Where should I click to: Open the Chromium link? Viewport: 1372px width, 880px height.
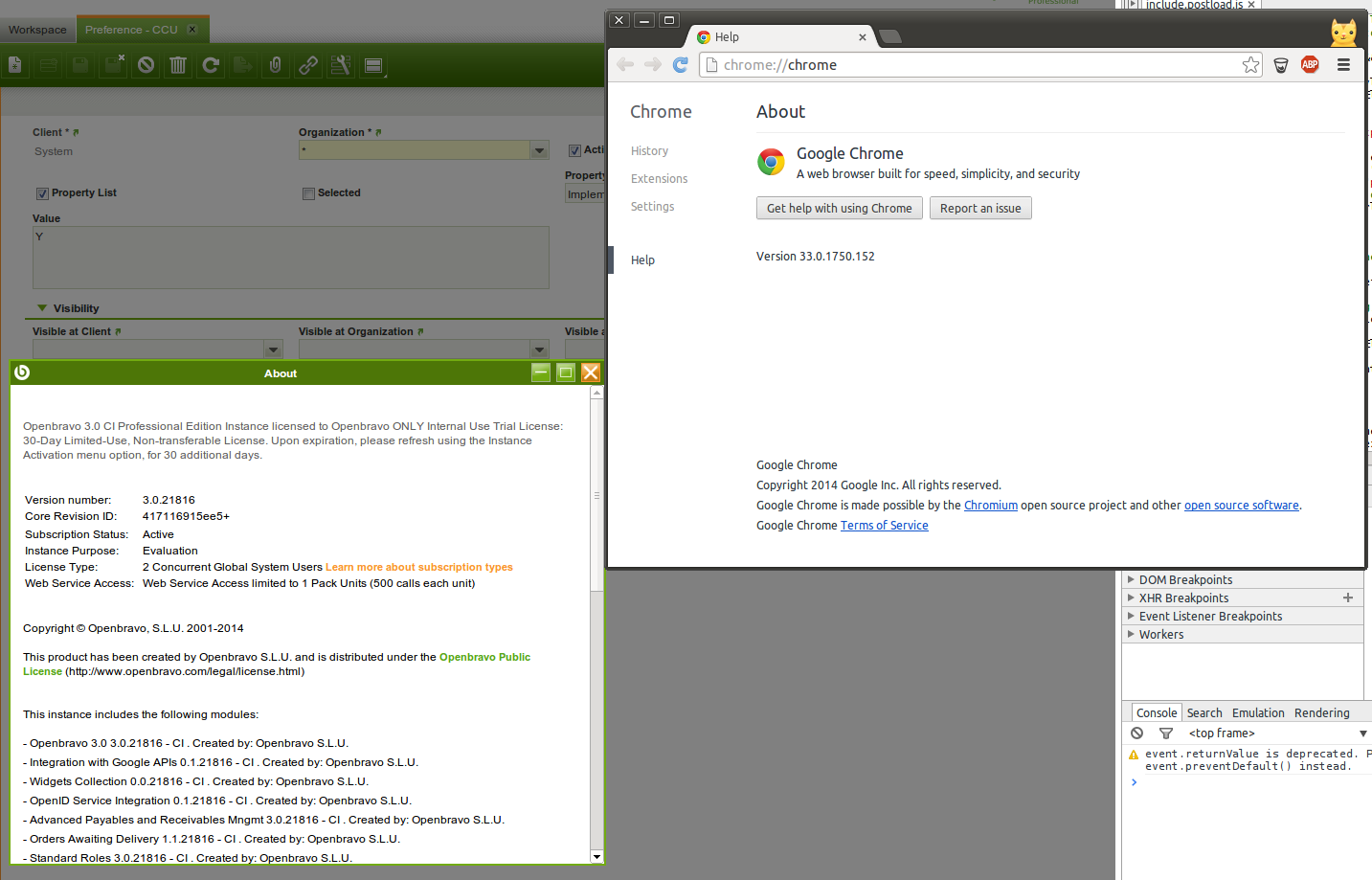click(x=991, y=506)
